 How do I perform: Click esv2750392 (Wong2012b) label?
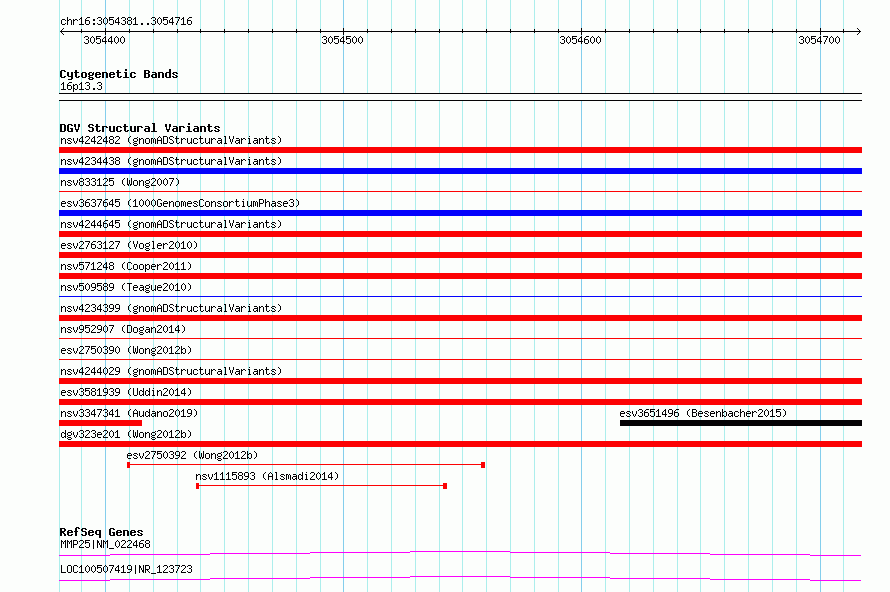pyautogui.click(x=192, y=455)
